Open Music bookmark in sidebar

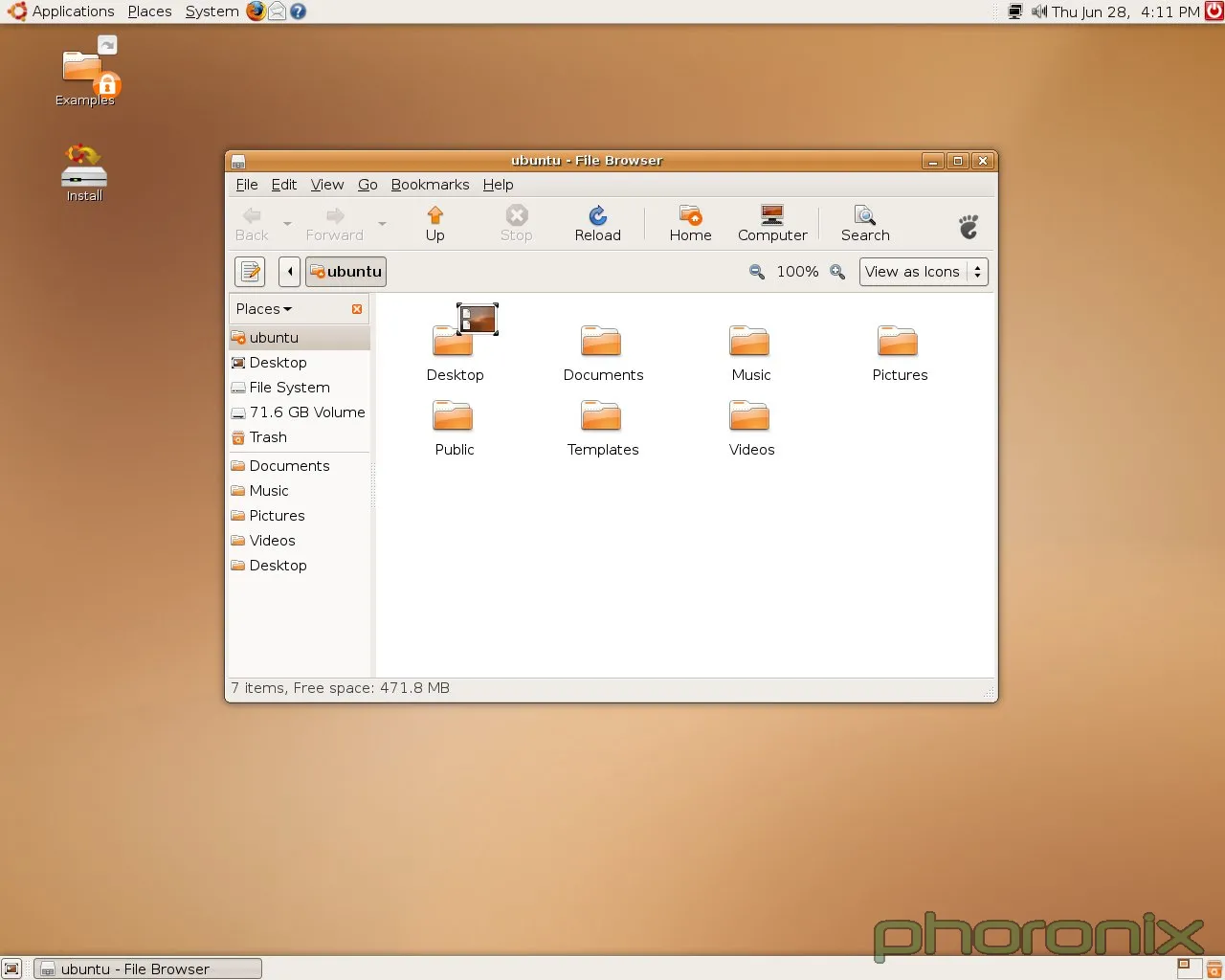[x=299, y=491]
